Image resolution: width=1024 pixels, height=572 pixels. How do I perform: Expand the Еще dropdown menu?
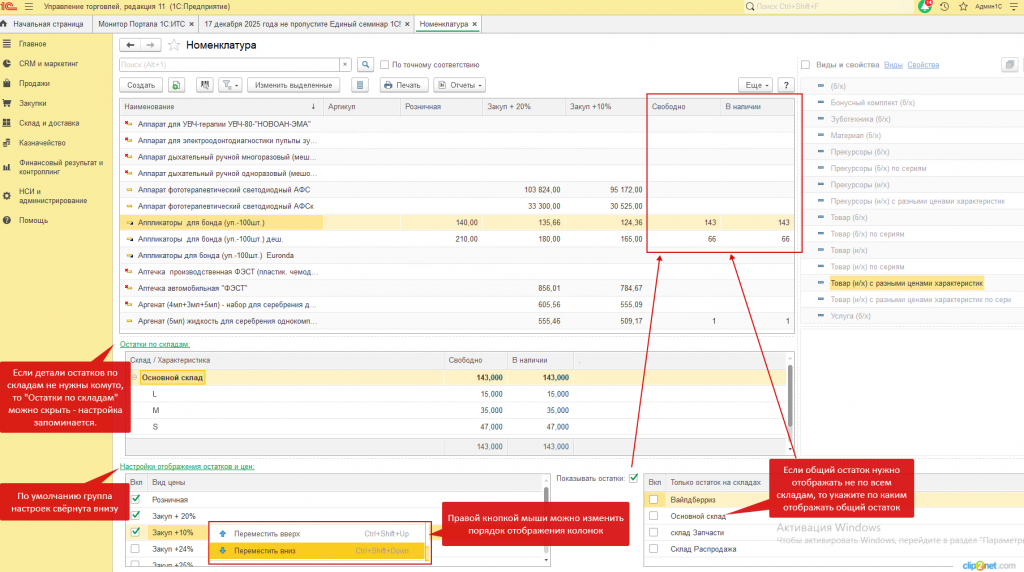pyautogui.click(x=755, y=85)
